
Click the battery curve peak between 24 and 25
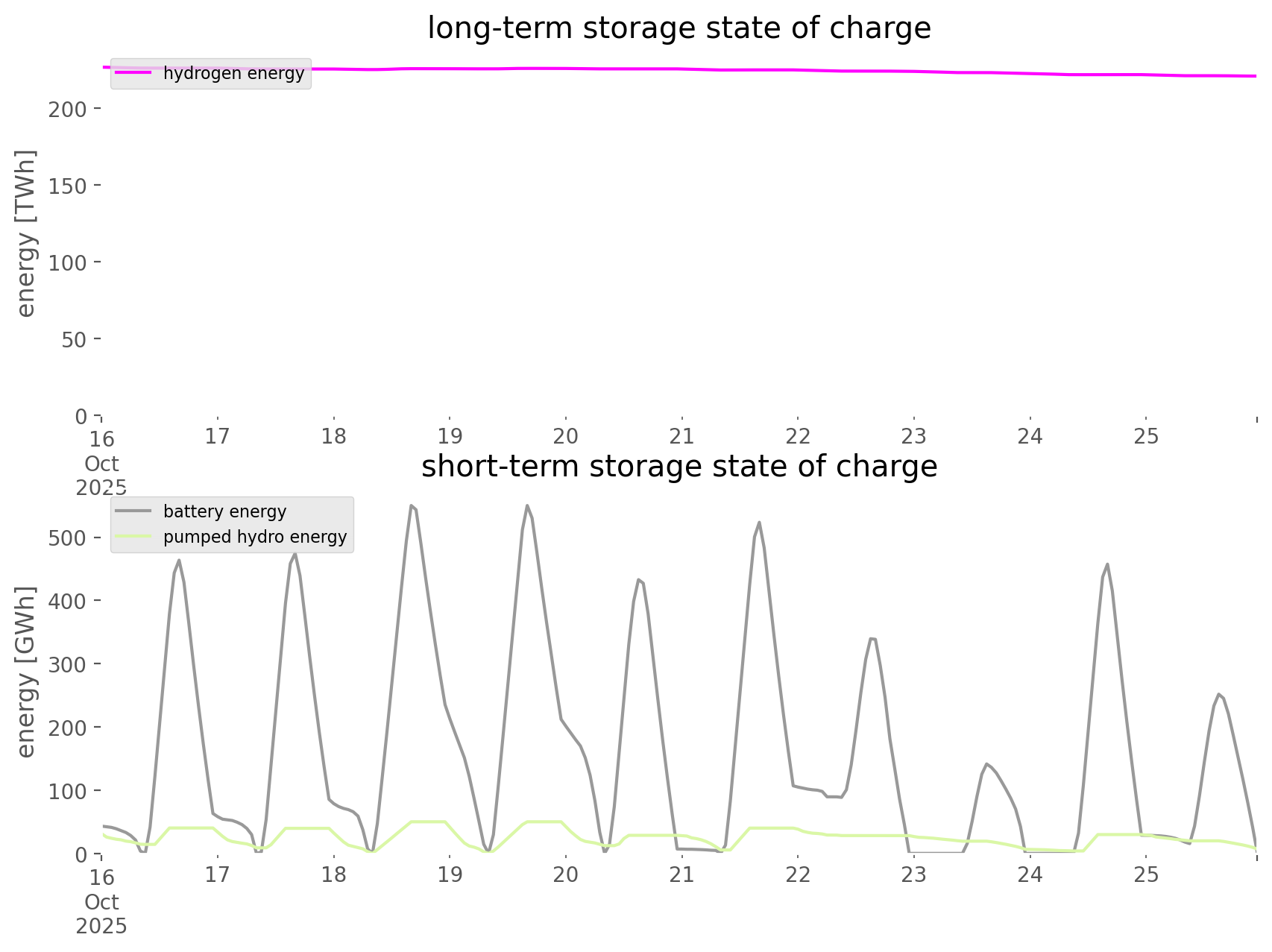tap(1107, 564)
